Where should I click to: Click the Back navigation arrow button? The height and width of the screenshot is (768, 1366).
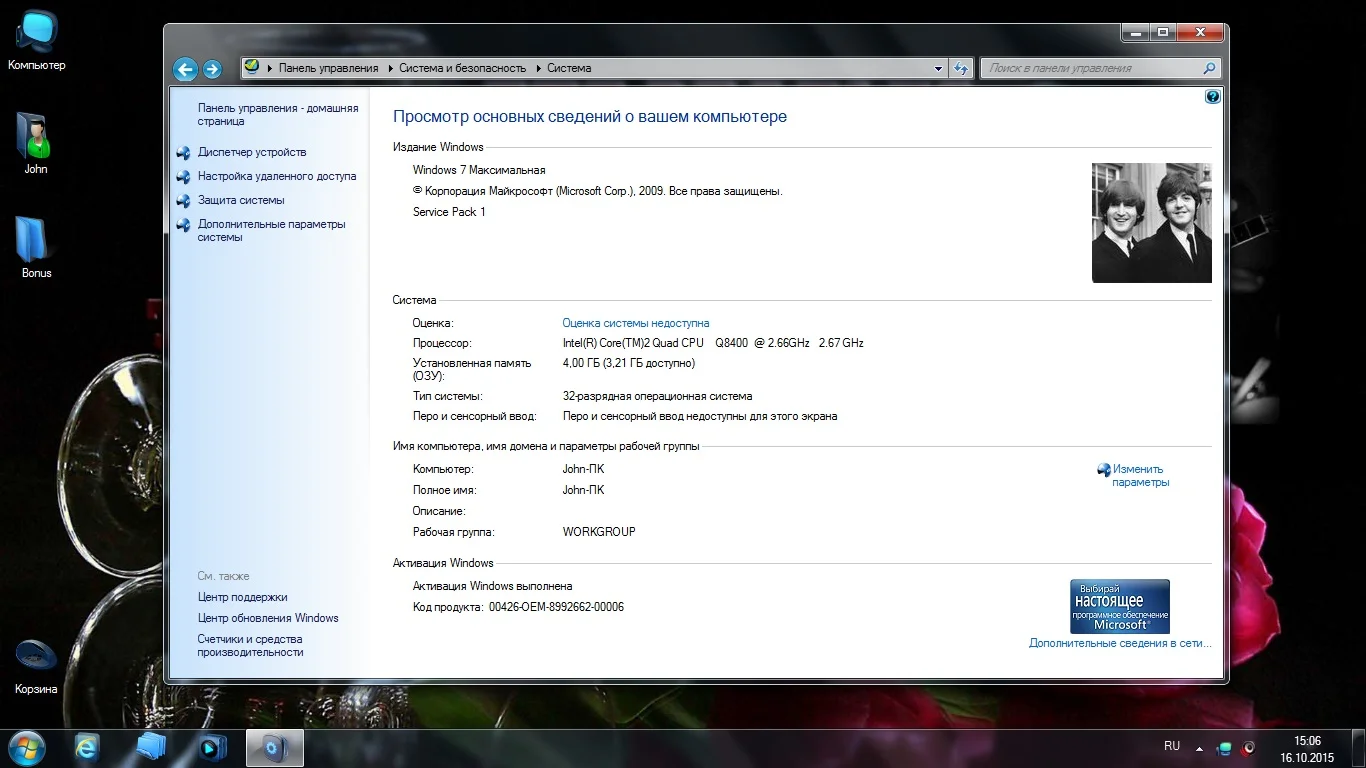[184, 69]
